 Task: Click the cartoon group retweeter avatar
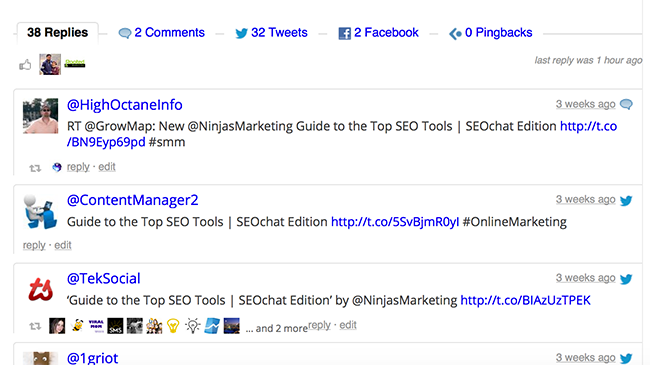(154, 326)
